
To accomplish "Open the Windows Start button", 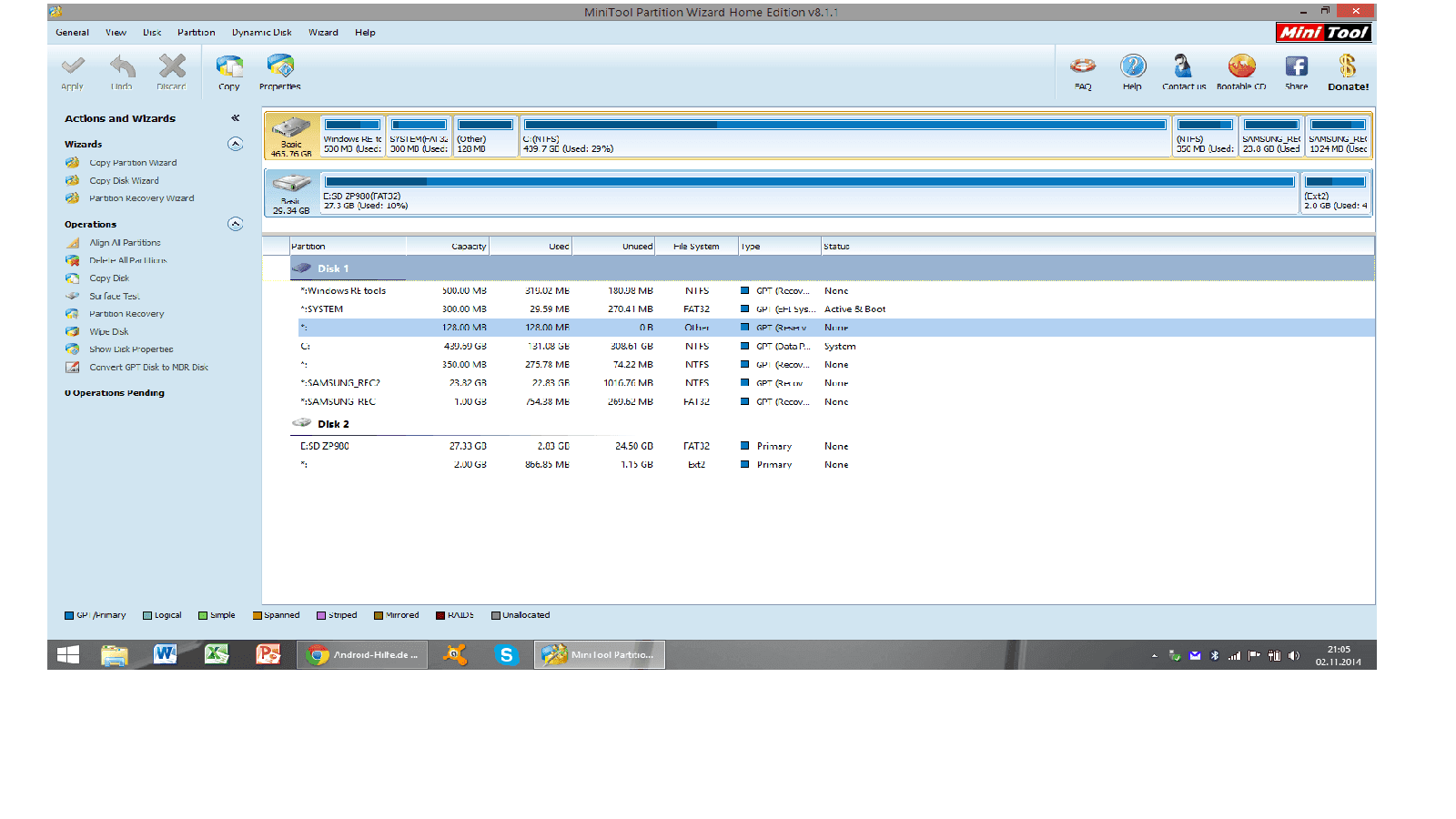I will coord(68,655).
